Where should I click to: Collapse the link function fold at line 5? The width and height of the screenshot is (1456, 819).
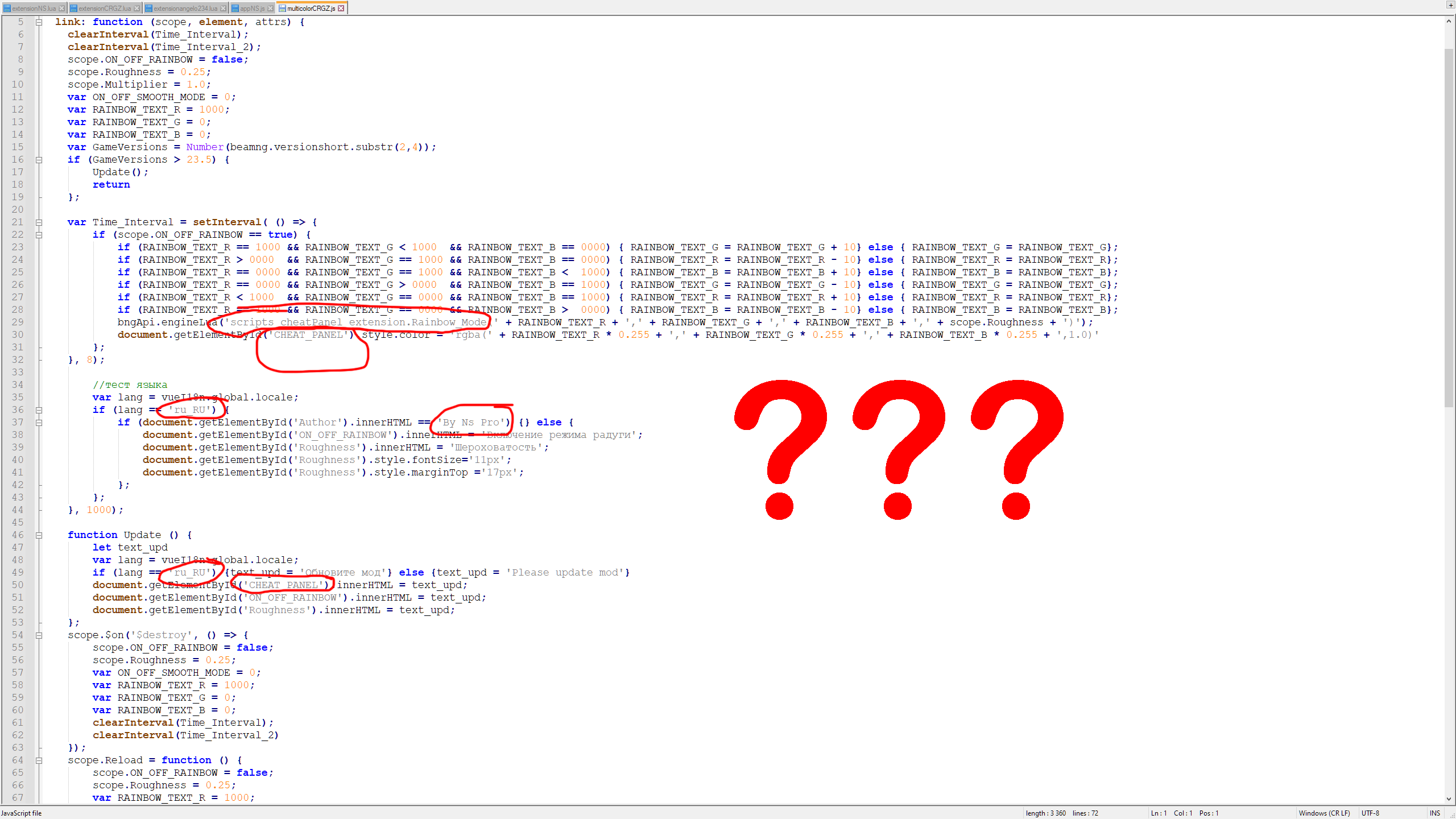tap(39, 22)
